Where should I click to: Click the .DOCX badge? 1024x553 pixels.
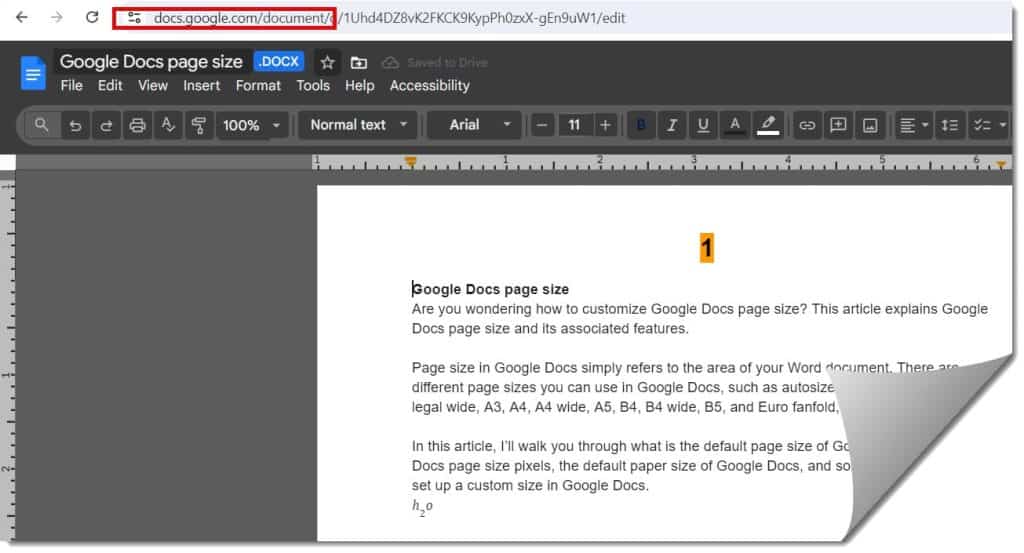pos(279,62)
